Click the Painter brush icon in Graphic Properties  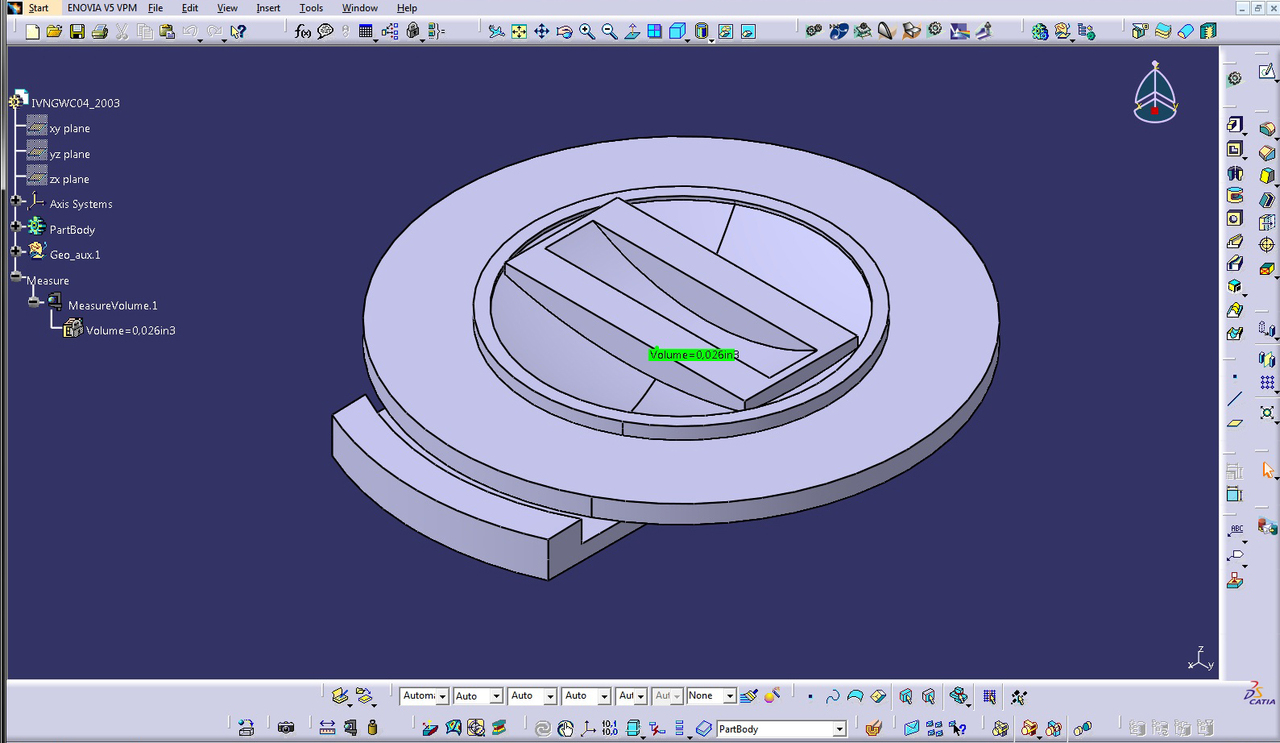pos(748,696)
